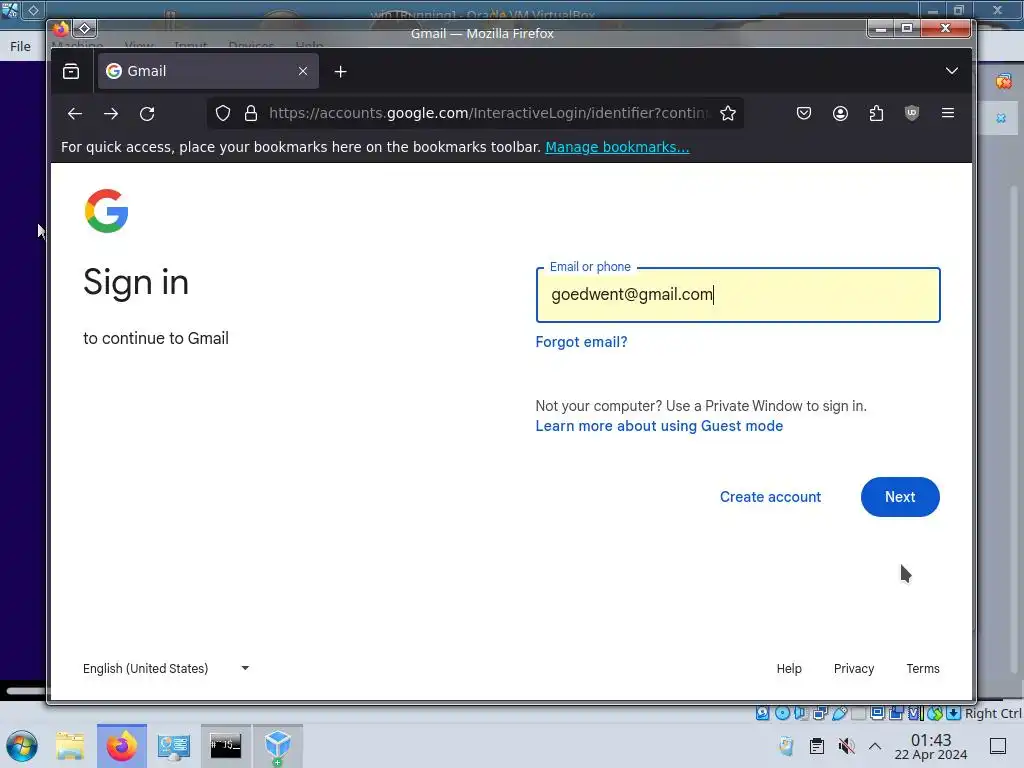Screen dimensions: 1024x768
Task: Click the colorful tray icon left of clipboard
Action: [786, 746]
